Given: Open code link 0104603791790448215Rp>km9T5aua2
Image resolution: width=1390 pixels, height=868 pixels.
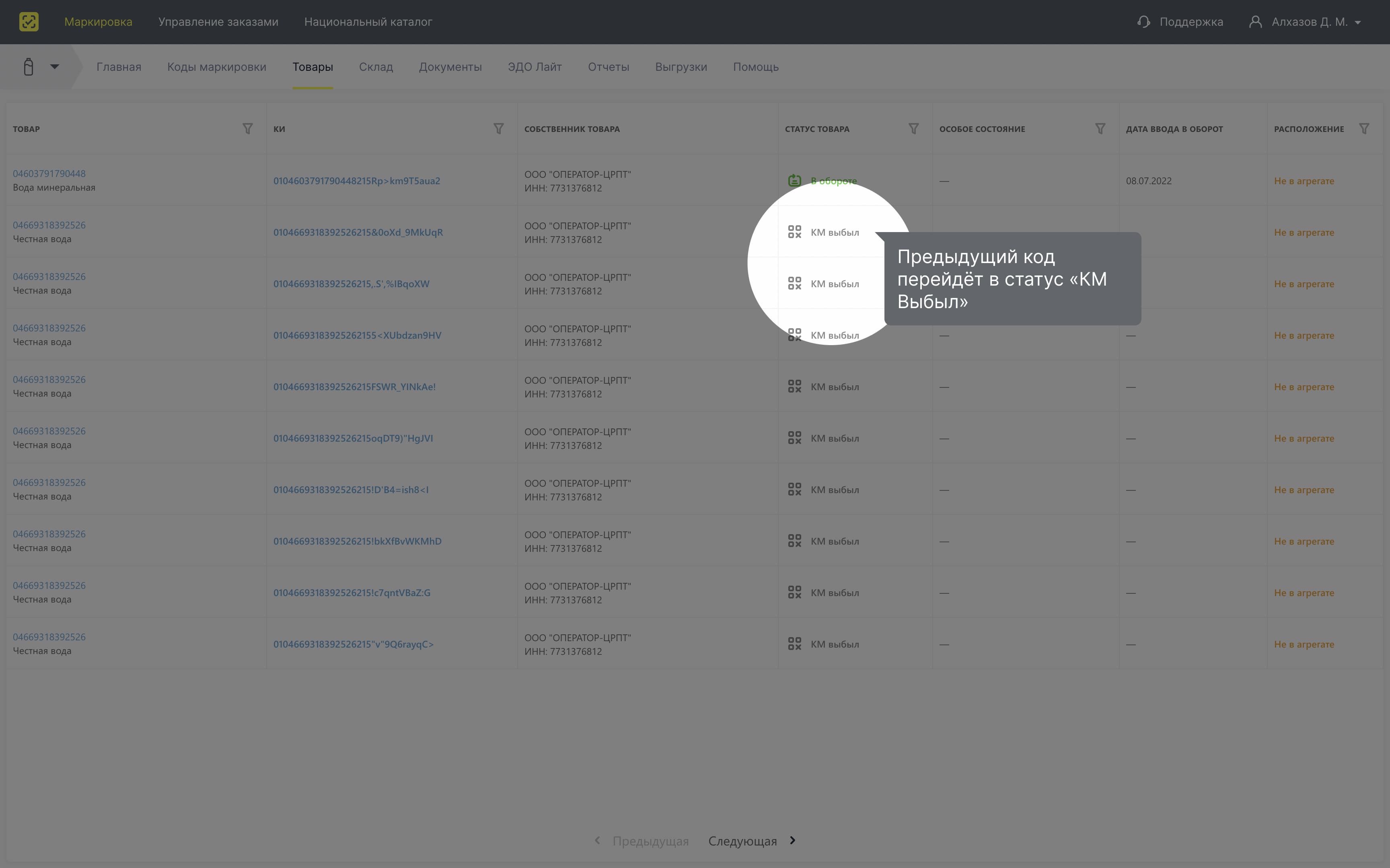Looking at the screenshot, I should pyautogui.click(x=356, y=181).
